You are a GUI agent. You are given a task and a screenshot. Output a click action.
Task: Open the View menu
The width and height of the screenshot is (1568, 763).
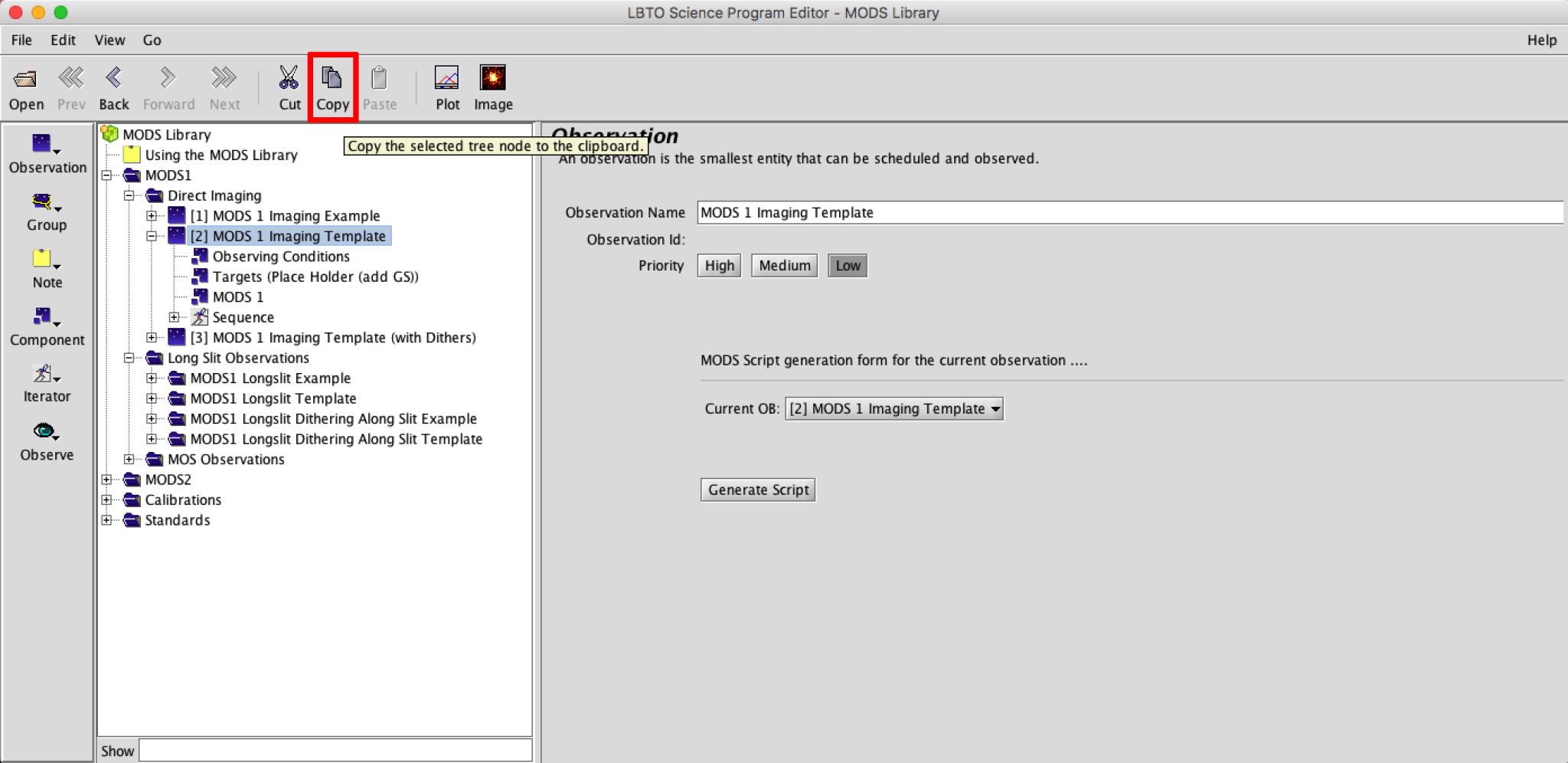[x=109, y=40]
